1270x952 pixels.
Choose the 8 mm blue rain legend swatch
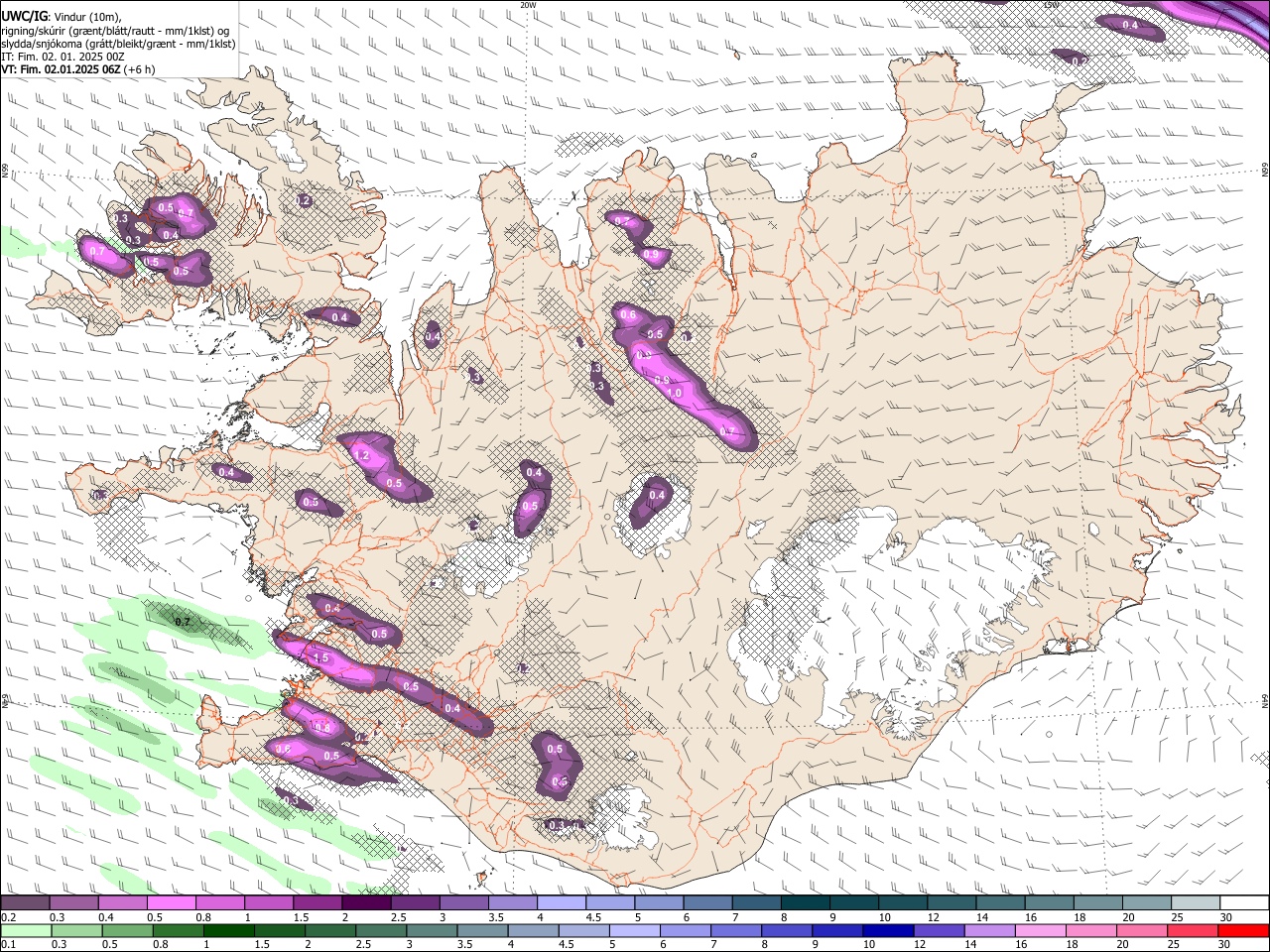pyautogui.click(x=787, y=931)
